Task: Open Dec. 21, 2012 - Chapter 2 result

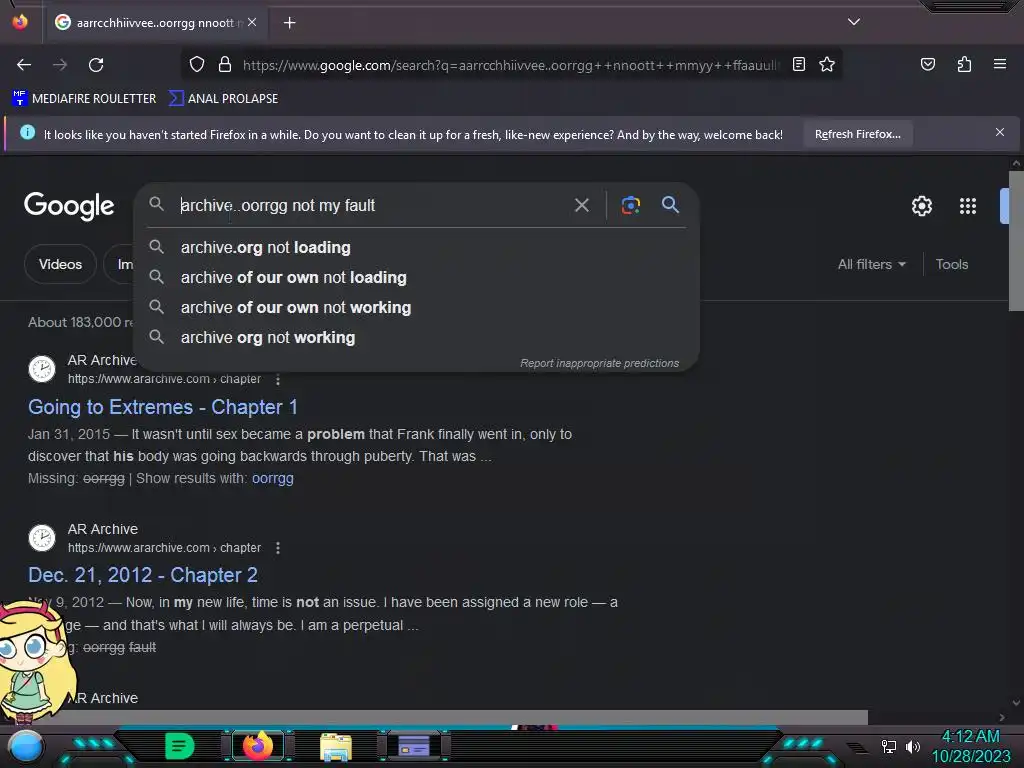Action: (x=143, y=575)
